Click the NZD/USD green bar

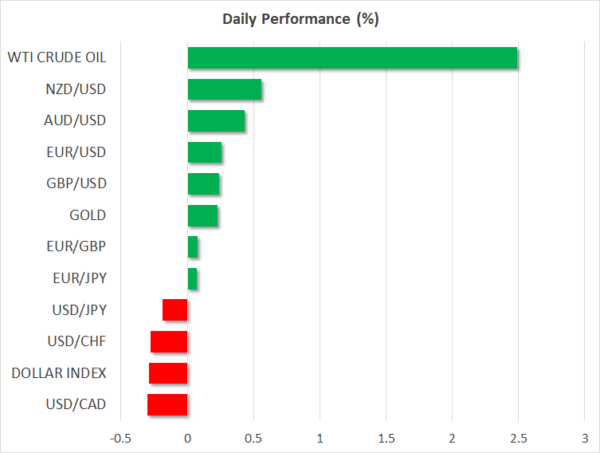click(x=225, y=90)
